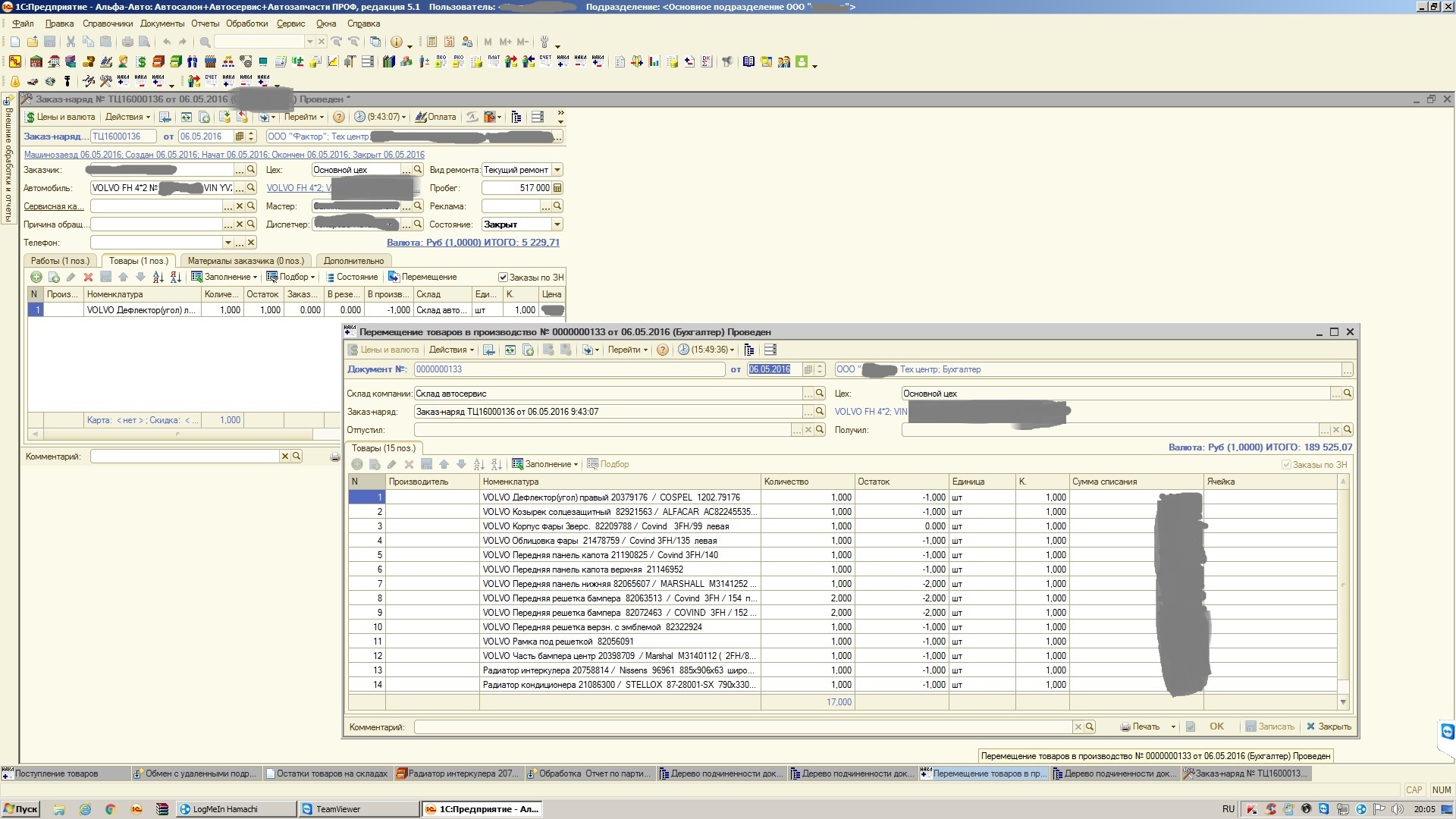Screen dimensions: 1456x819
Task: Click the ПЛАТ payment order icon
Action: click(x=494, y=61)
